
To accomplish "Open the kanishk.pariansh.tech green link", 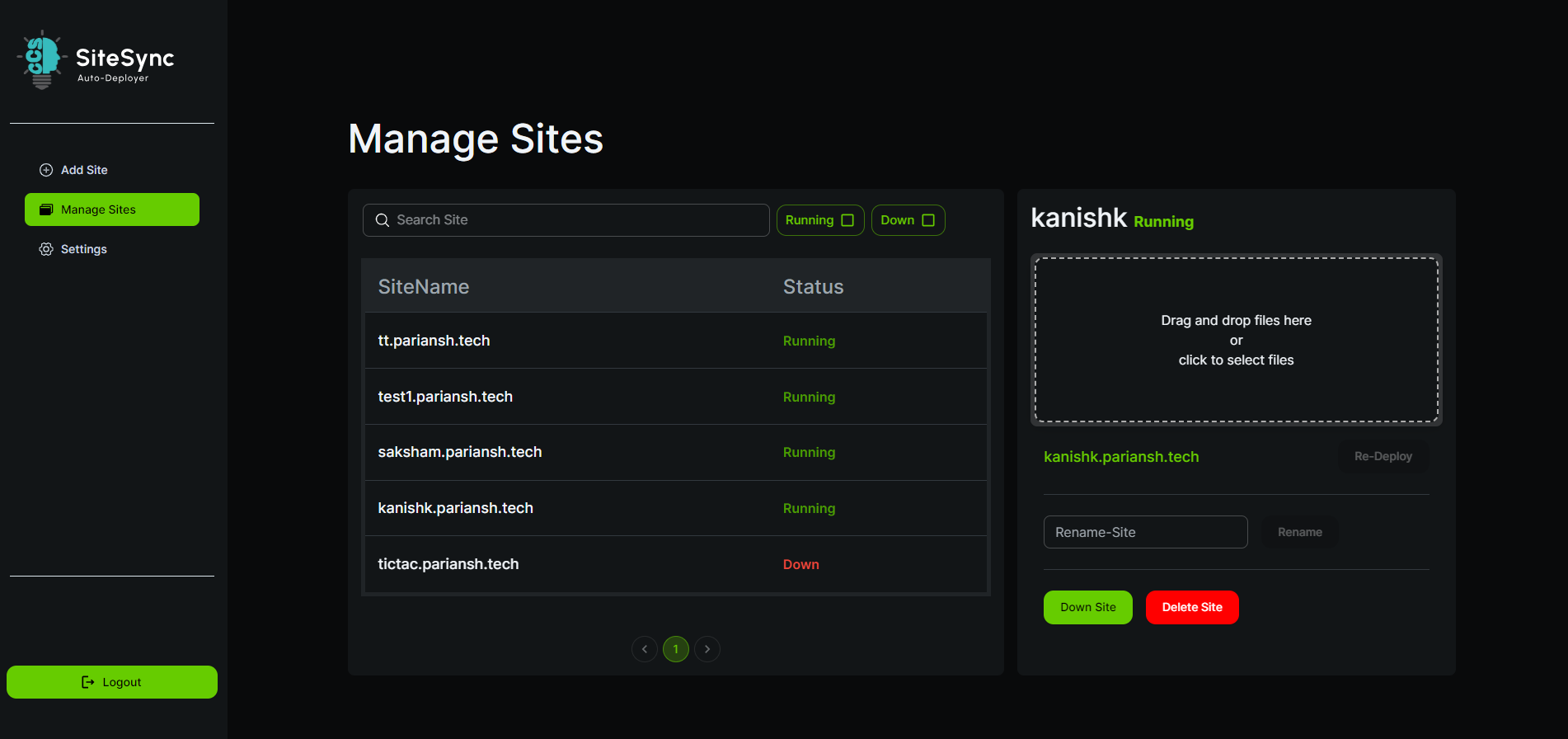I will point(1121,457).
